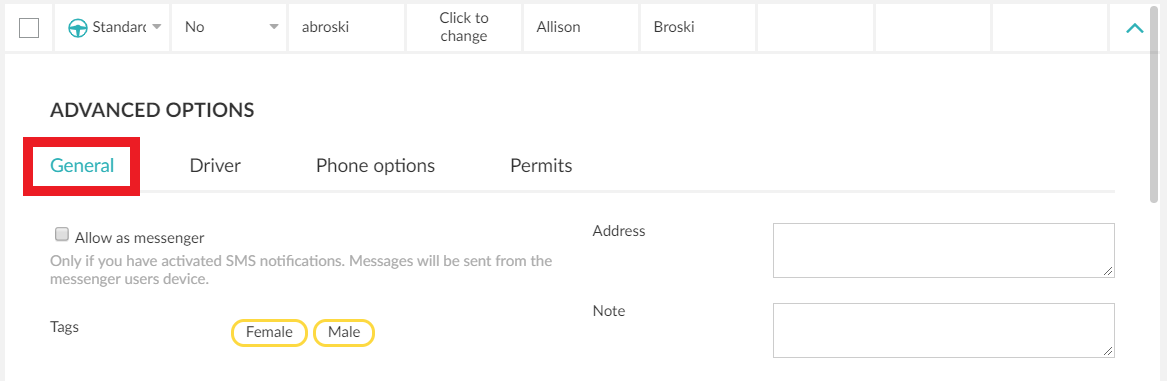Collapse advanced options with the chevron arrow
The width and height of the screenshot is (1167, 381).
coord(1134,28)
